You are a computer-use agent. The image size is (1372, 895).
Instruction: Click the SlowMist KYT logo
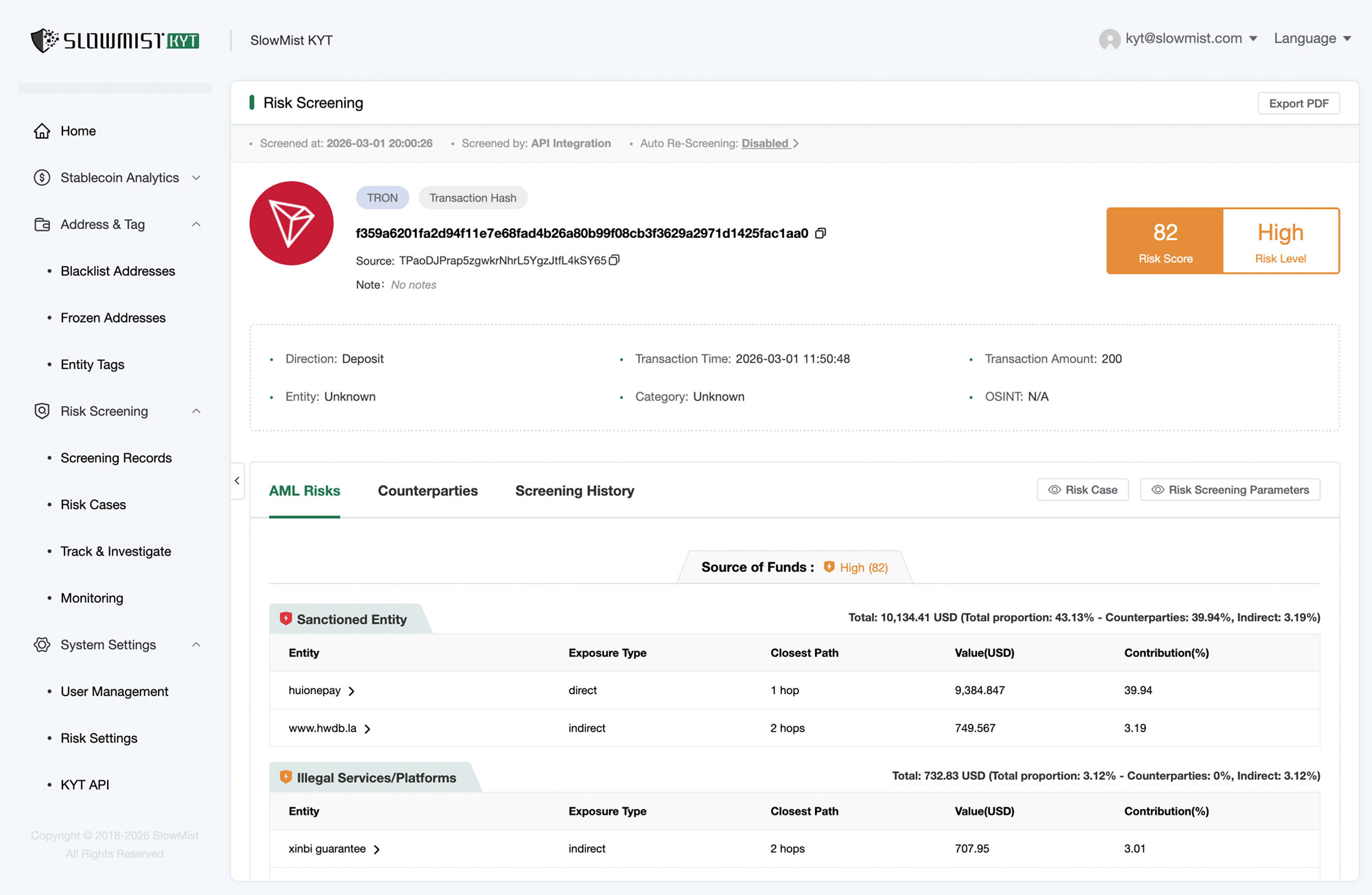(x=115, y=40)
